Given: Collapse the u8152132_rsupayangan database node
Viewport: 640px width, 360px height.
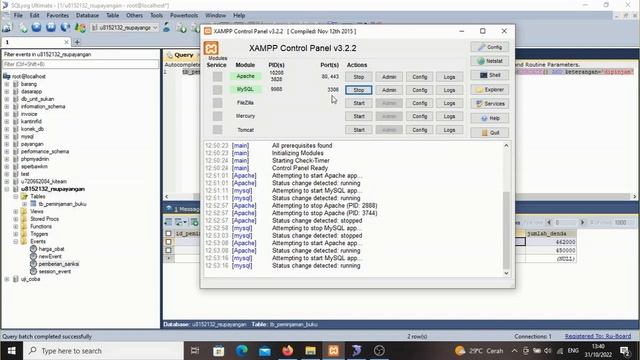Looking at the screenshot, I should pyautogui.click(x=7, y=189).
